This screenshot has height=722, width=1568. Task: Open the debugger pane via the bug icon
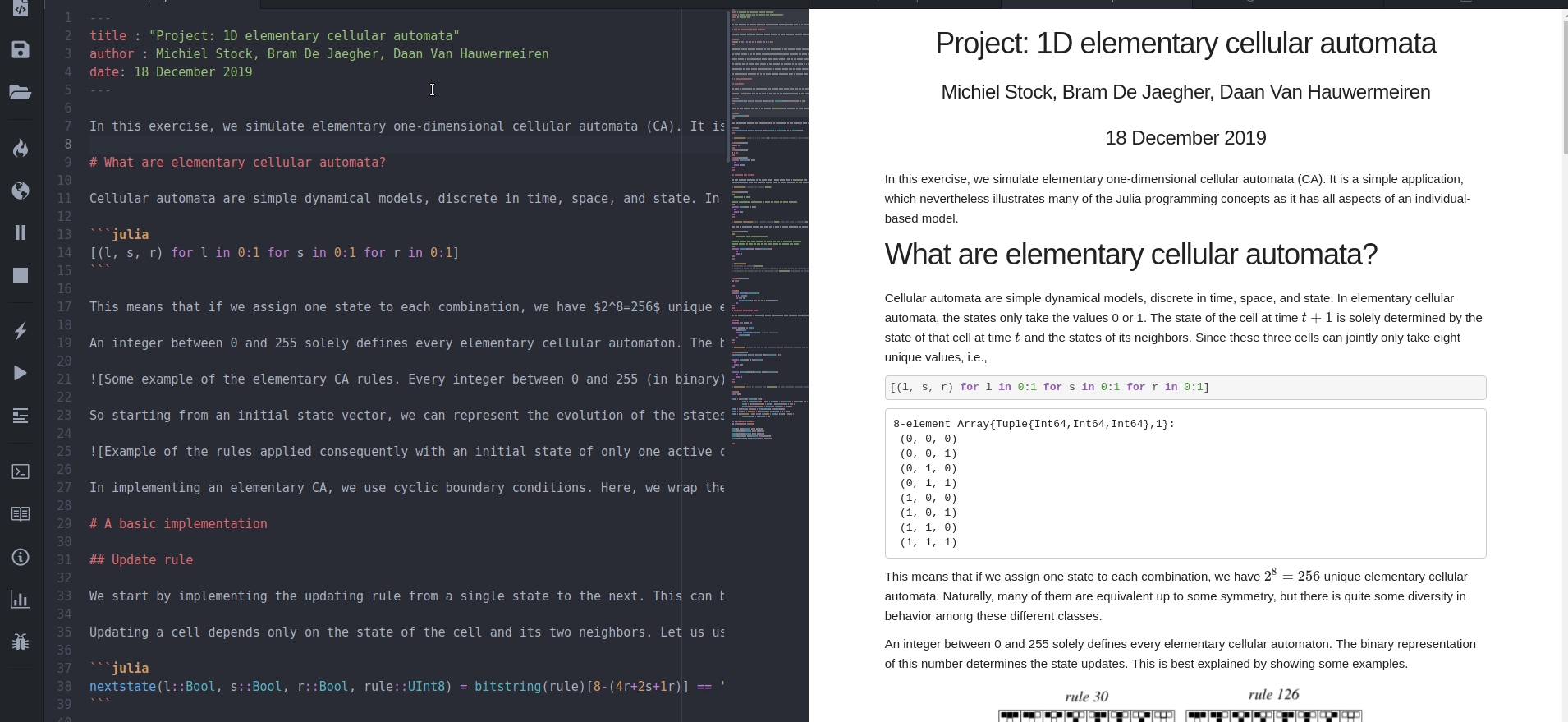point(21,642)
